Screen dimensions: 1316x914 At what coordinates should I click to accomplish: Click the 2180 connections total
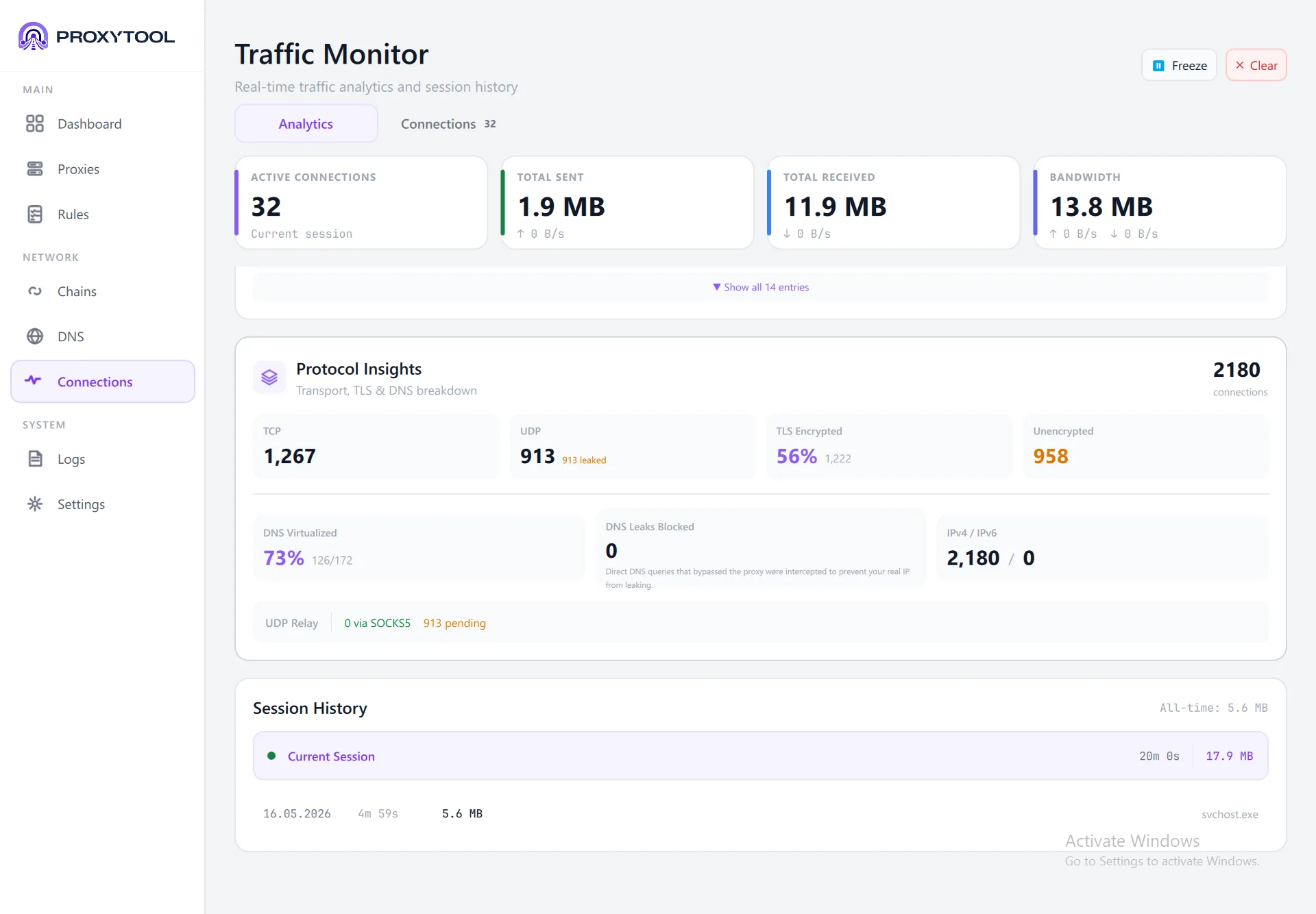pos(1236,369)
